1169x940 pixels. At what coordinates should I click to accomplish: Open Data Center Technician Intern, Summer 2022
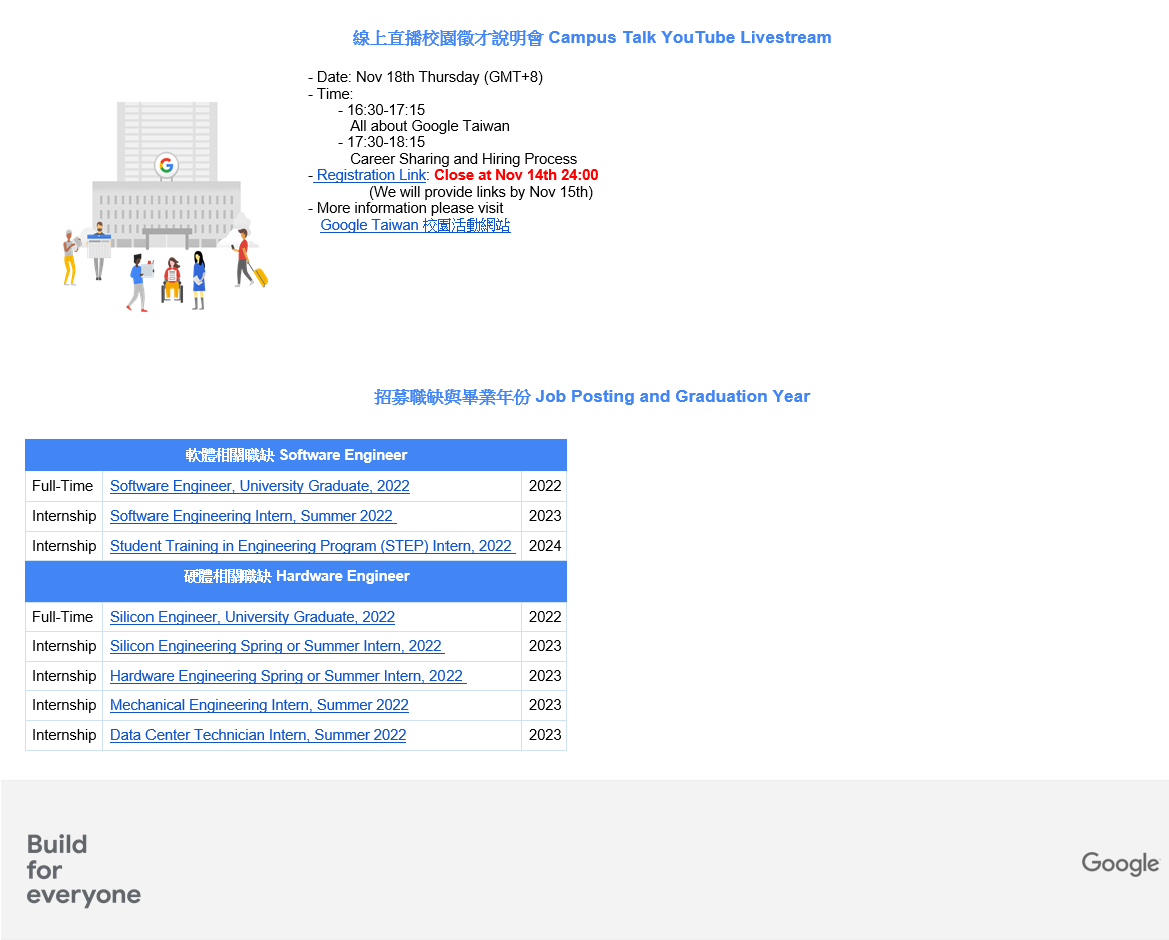258,735
